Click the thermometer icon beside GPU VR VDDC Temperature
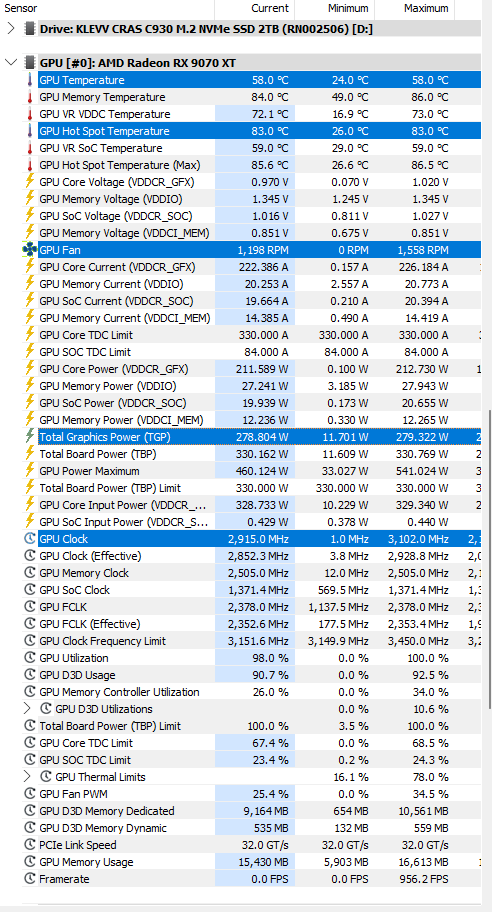 tap(30, 114)
